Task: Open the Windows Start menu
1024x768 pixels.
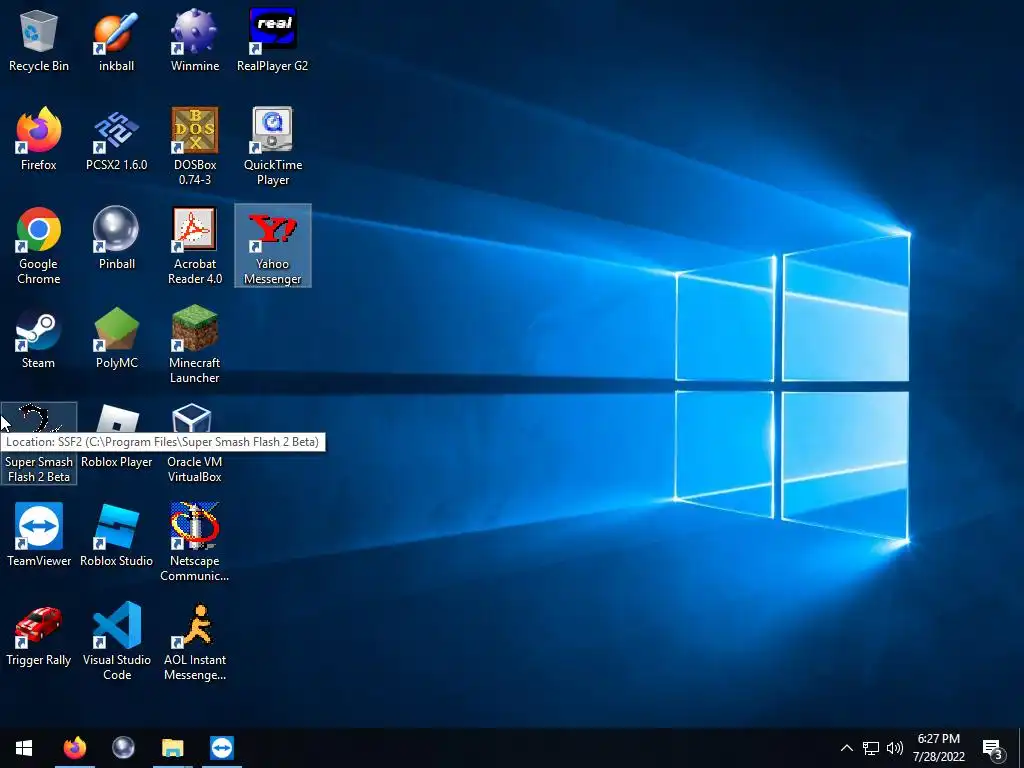Action: click(x=24, y=748)
